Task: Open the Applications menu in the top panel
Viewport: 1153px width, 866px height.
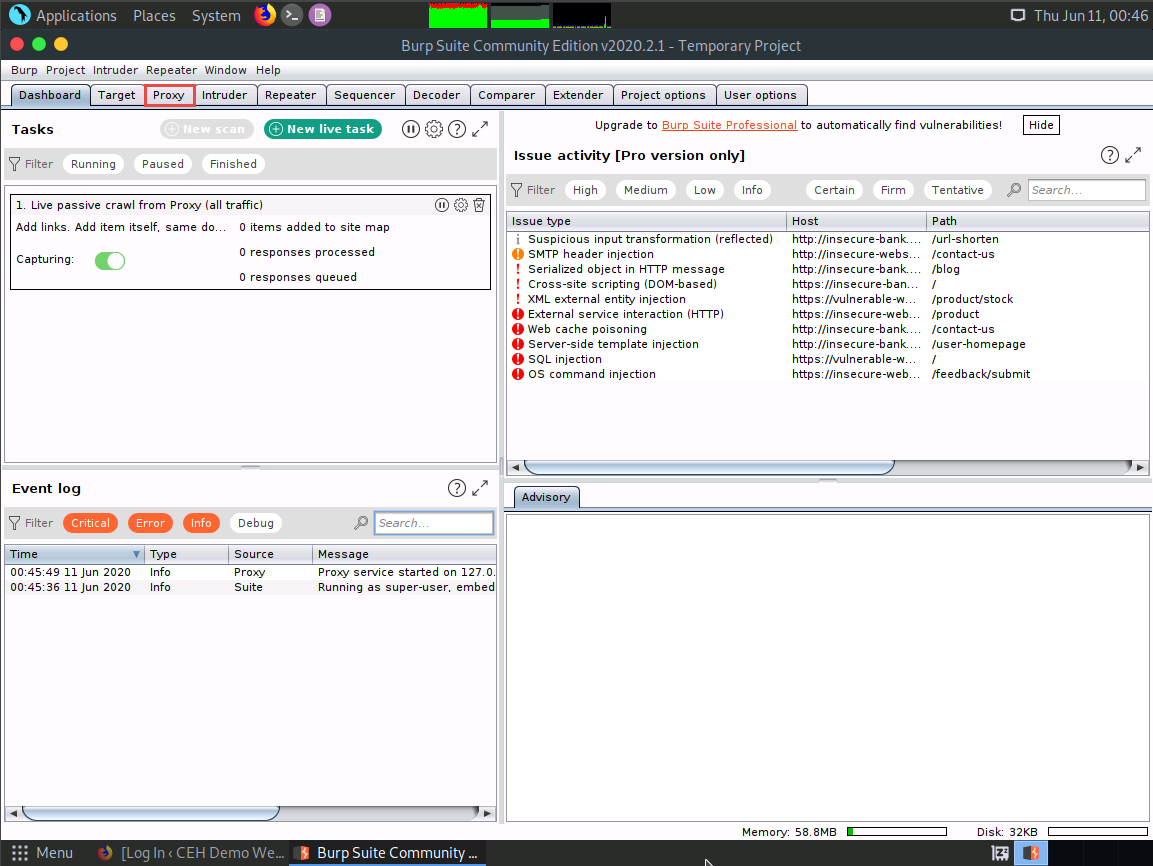Action: (76, 16)
